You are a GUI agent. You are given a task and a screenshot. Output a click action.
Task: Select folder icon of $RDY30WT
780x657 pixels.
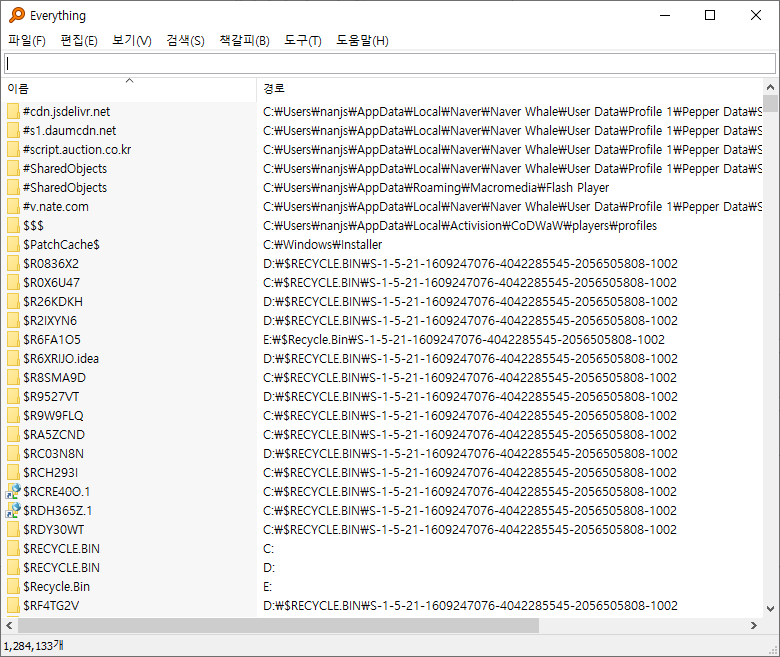[13, 529]
